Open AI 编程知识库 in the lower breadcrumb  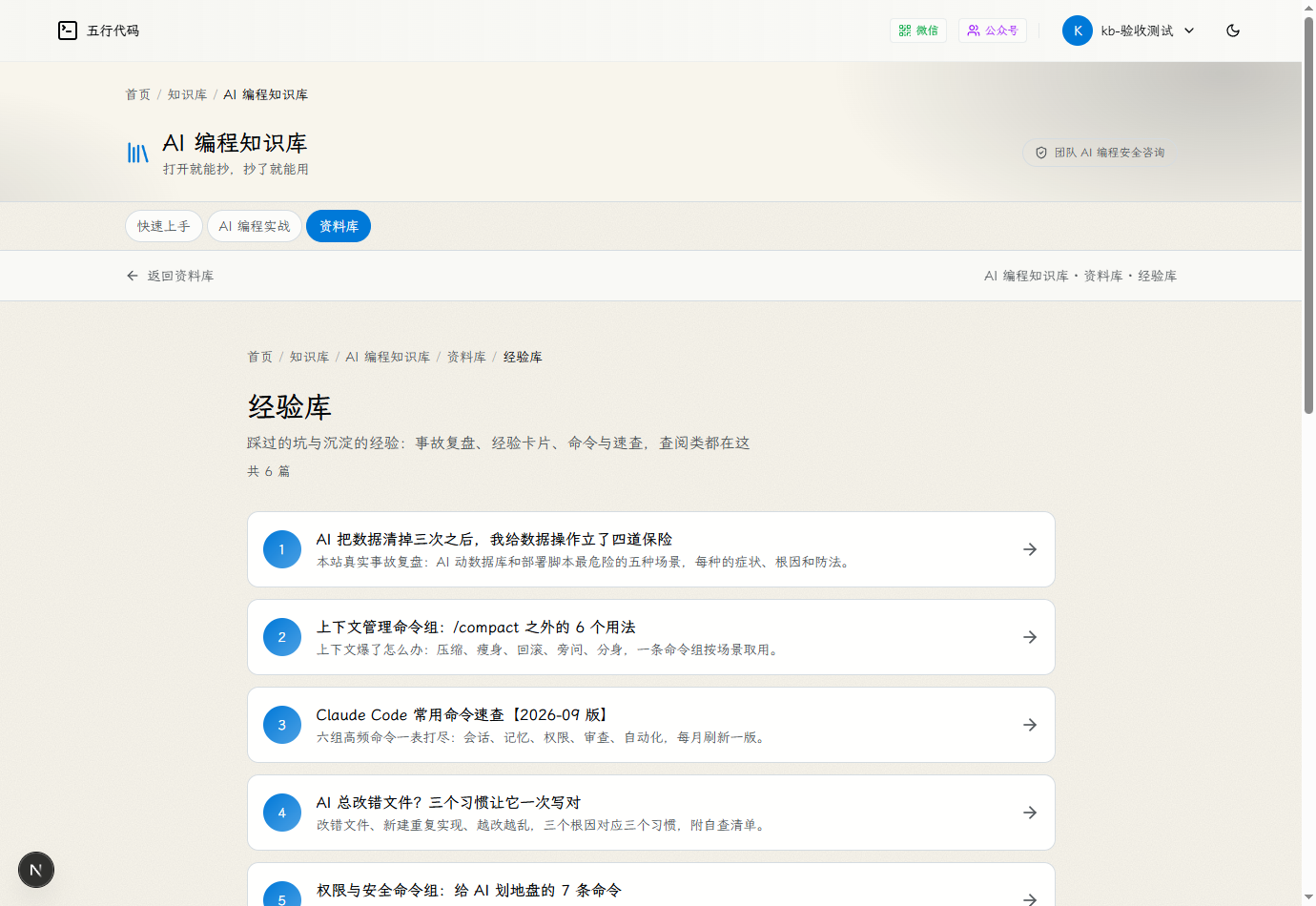388,357
